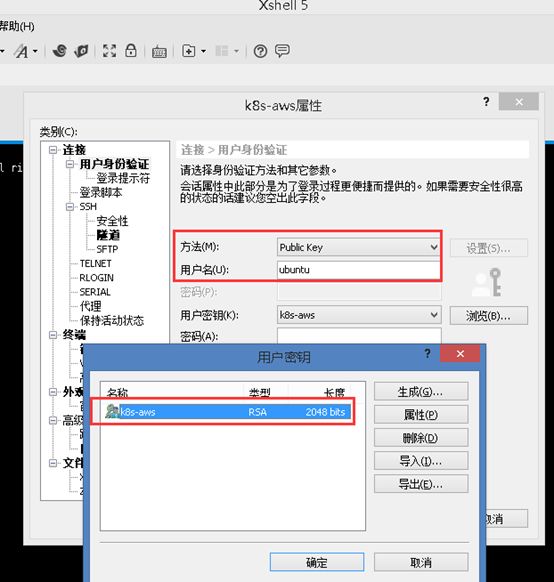Click 取消 in 用户密钥 dialog
Viewport: 554px width, 582px height.
tap(421, 562)
